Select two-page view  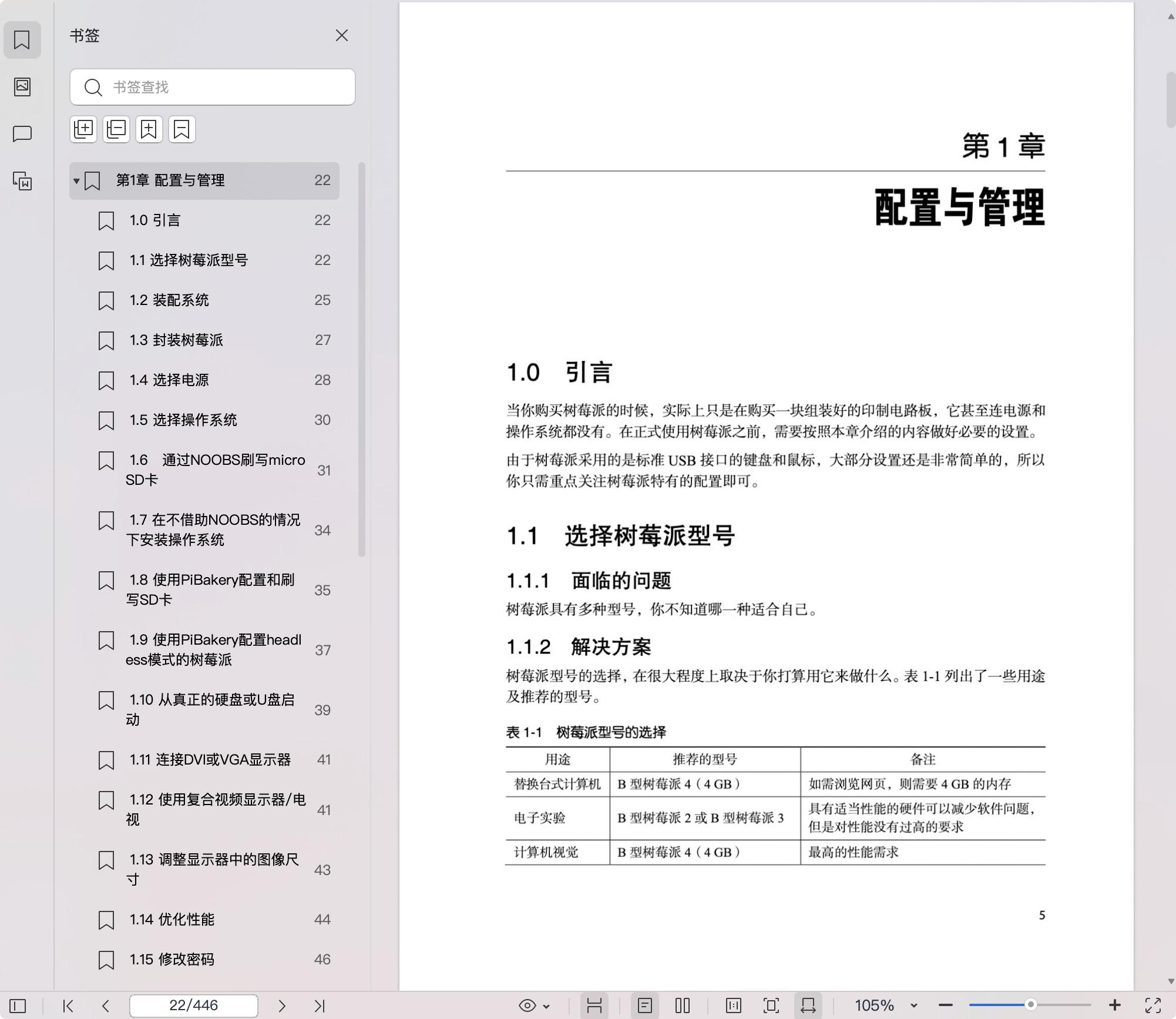coord(683,1005)
